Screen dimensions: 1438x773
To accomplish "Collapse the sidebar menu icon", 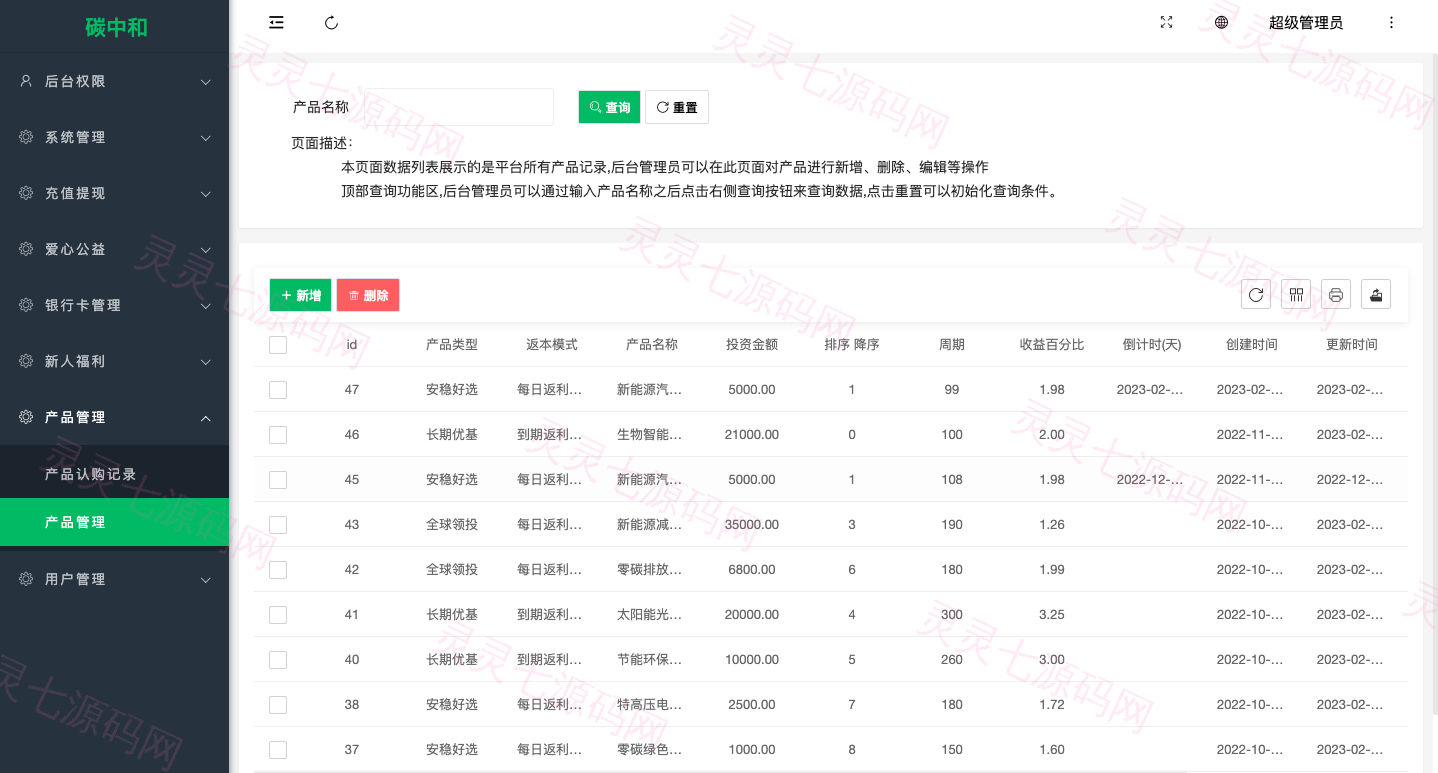I will 276,23.
